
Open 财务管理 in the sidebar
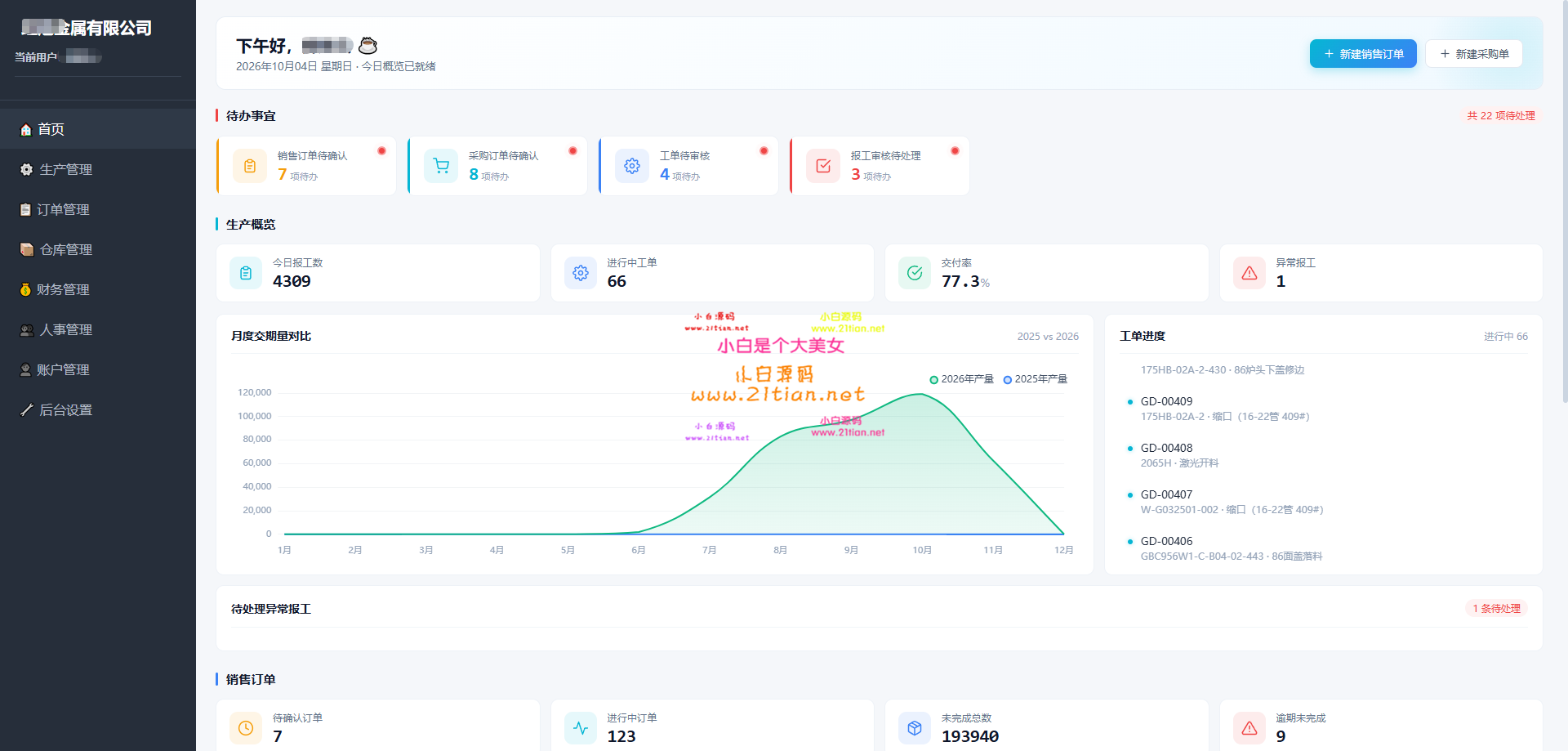click(x=98, y=289)
